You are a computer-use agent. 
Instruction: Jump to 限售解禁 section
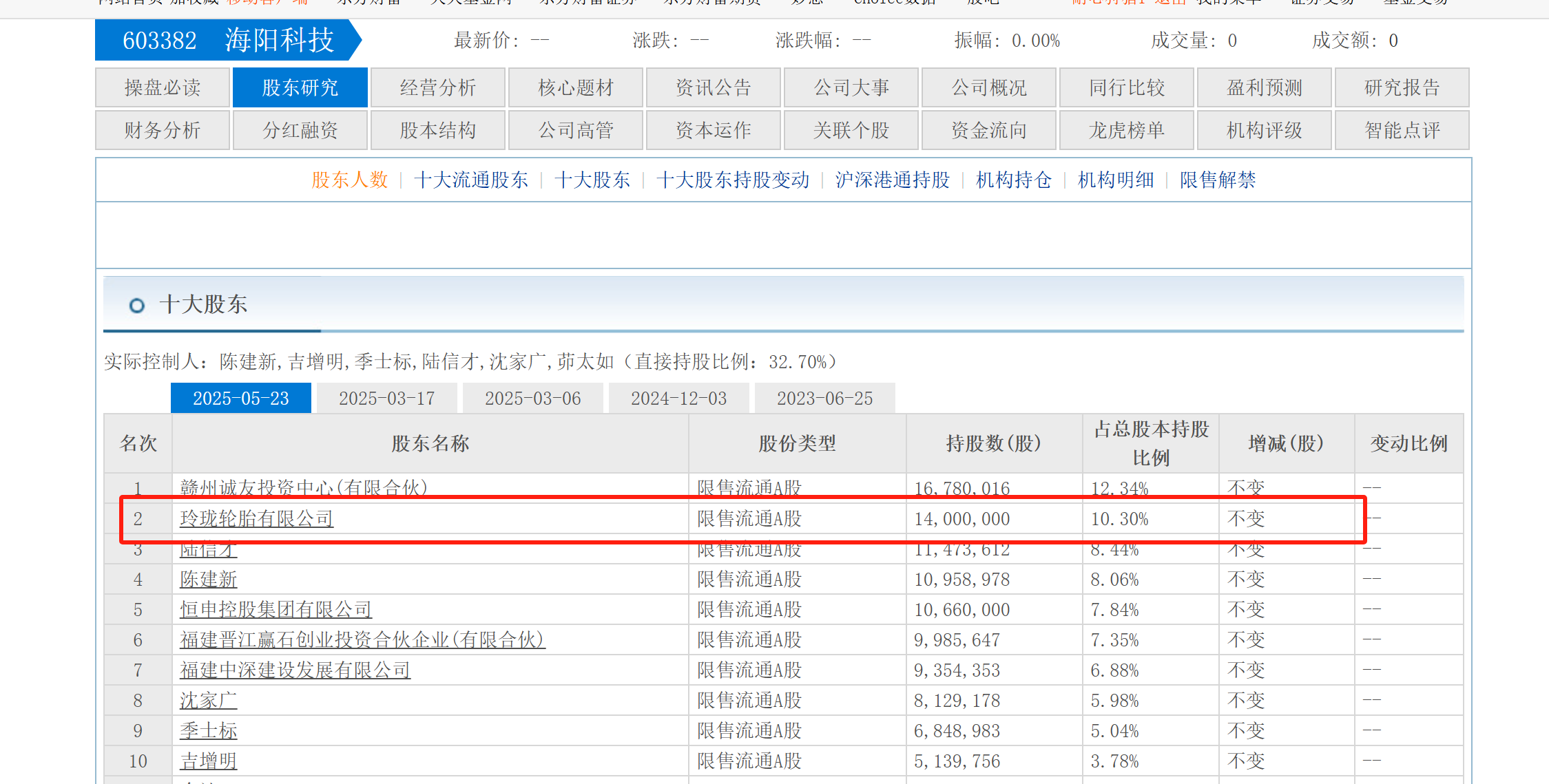[1218, 180]
